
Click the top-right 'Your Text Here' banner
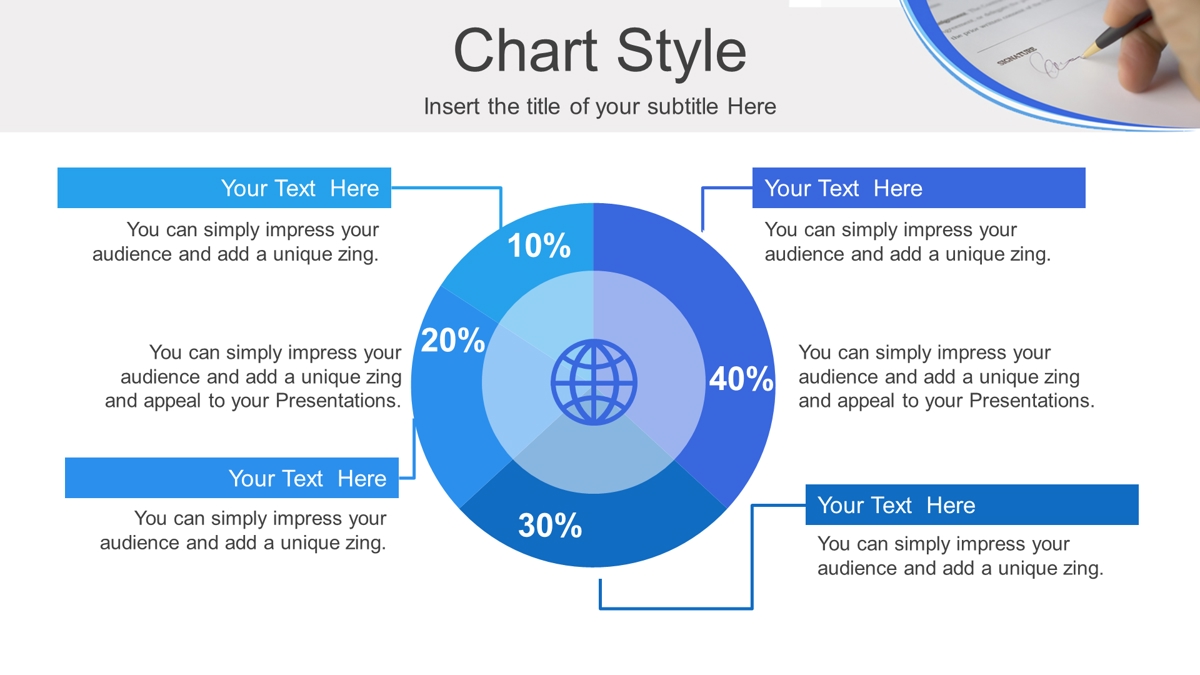click(919, 188)
